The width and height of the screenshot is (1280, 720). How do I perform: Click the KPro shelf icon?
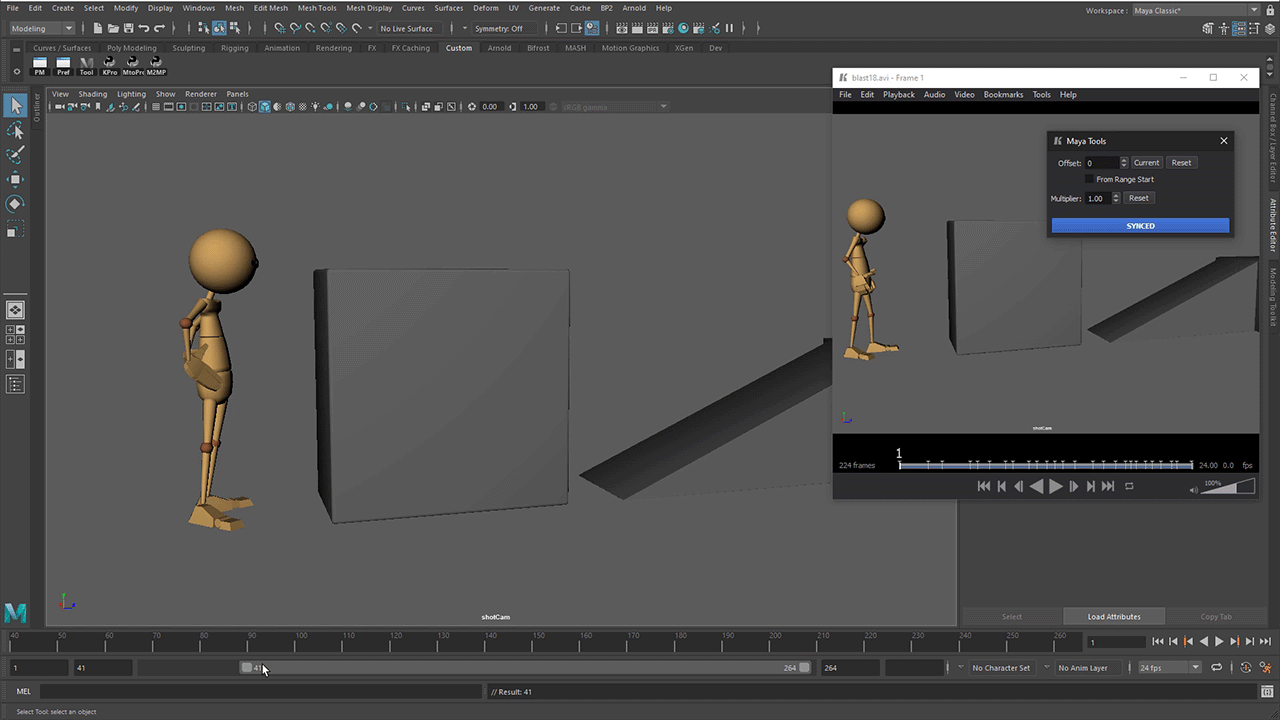click(x=110, y=66)
